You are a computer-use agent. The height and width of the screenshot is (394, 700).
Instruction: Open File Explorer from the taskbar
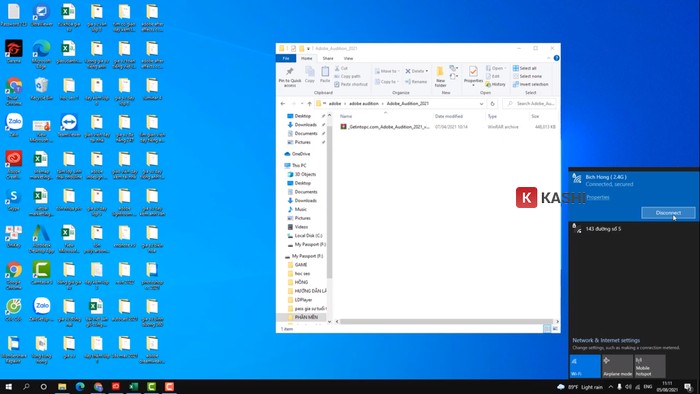point(62,386)
